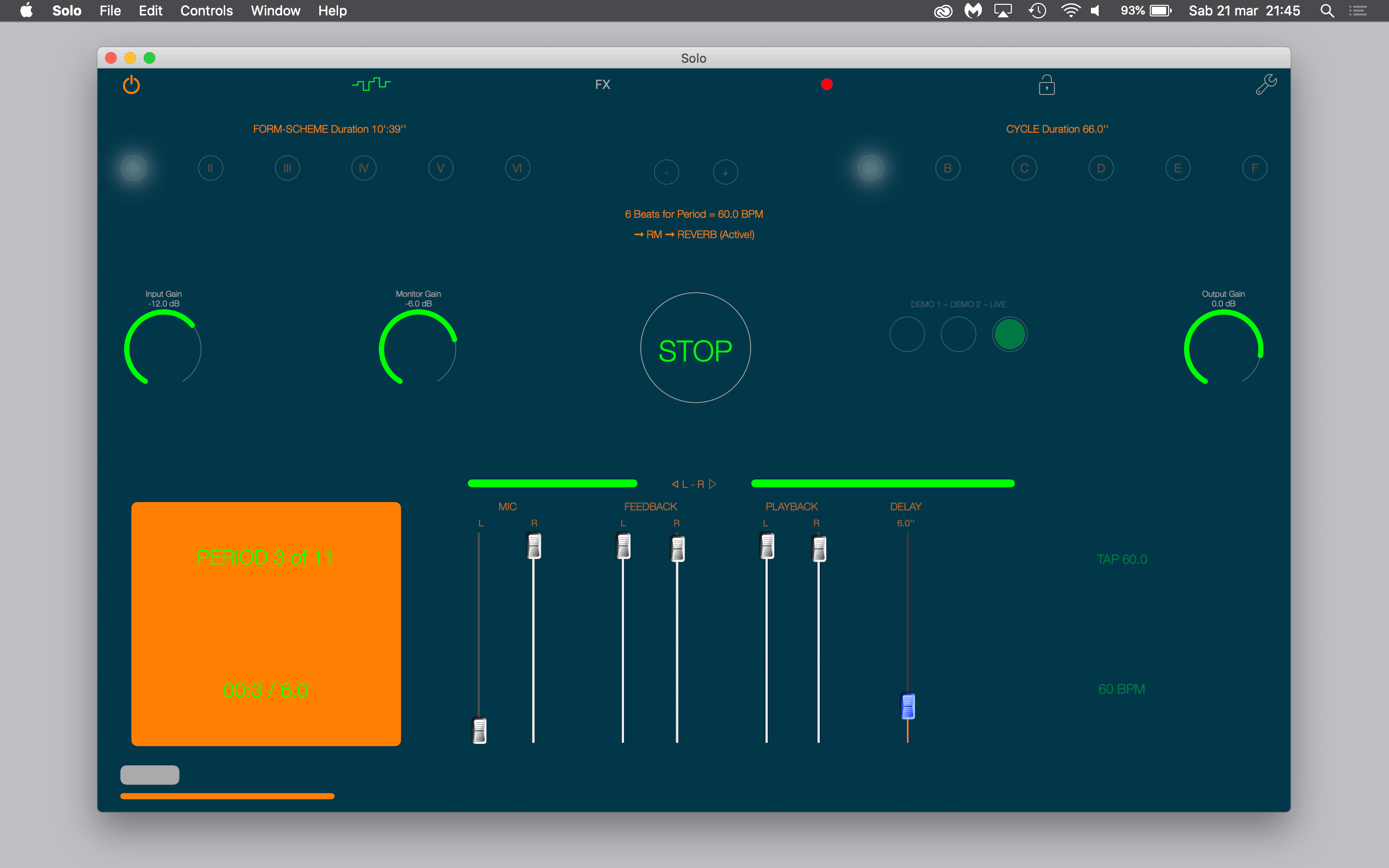Click the MIC L fader handle
The image size is (1389, 868).
[479, 731]
